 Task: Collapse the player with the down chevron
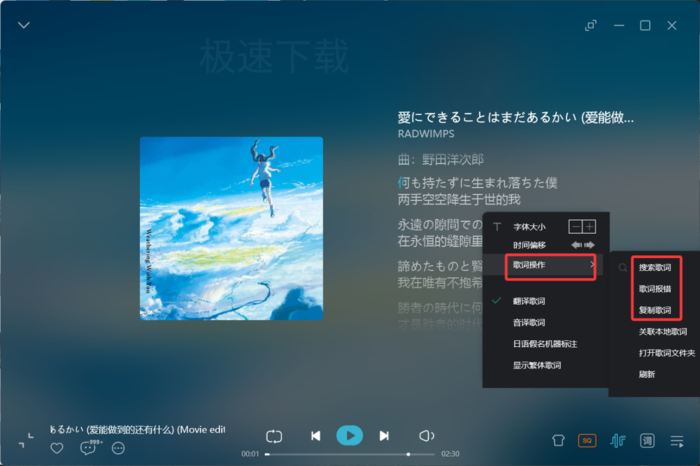point(24,25)
